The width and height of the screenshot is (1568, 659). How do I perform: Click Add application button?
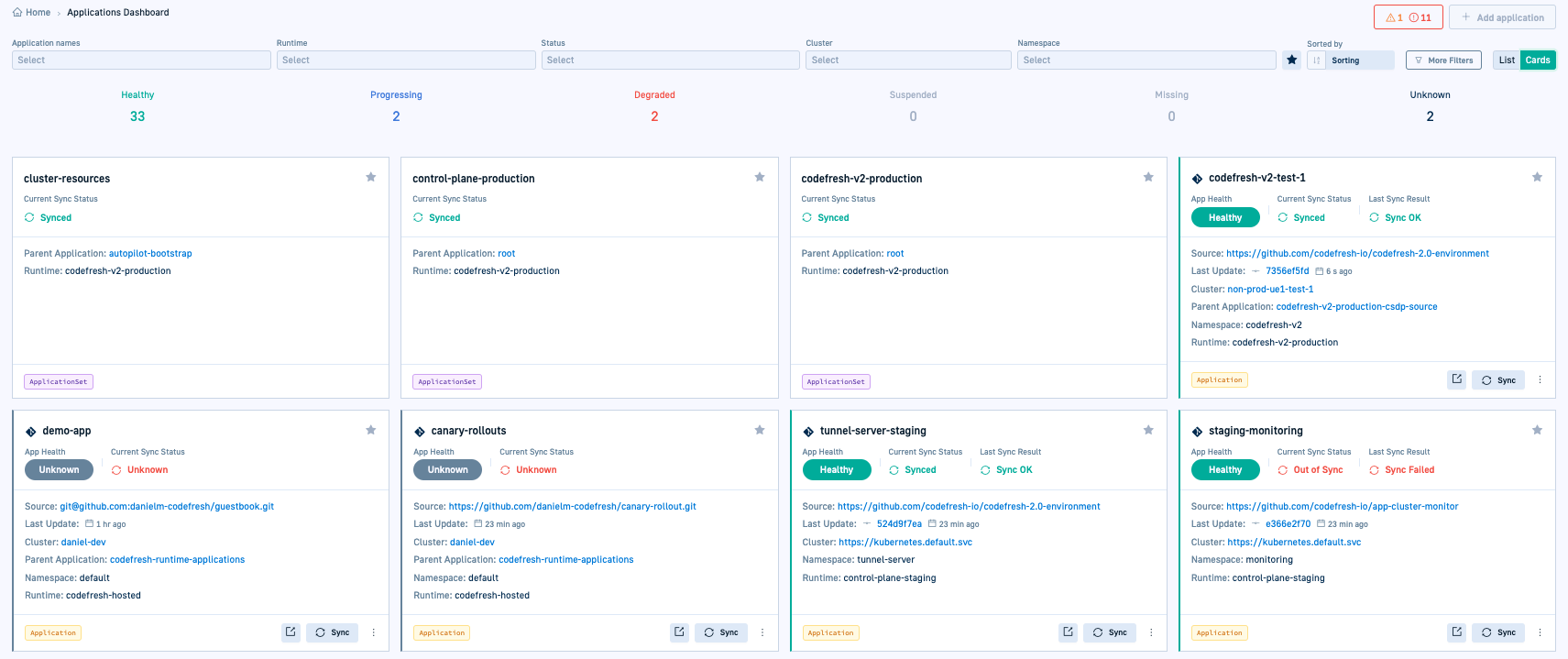click(x=1502, y=17)
